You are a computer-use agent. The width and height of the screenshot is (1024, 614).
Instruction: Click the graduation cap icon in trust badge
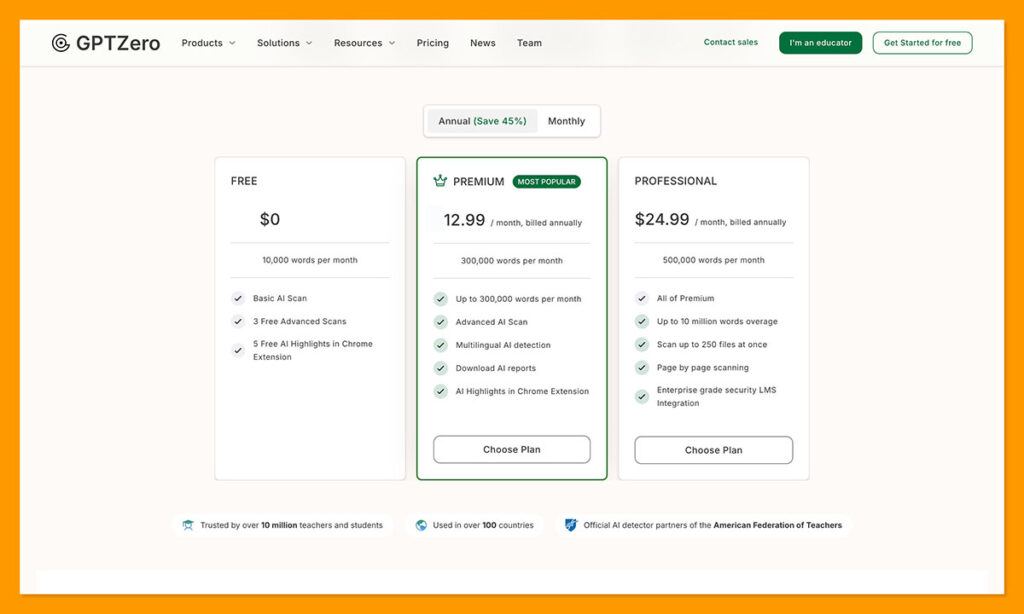(188, 525)
